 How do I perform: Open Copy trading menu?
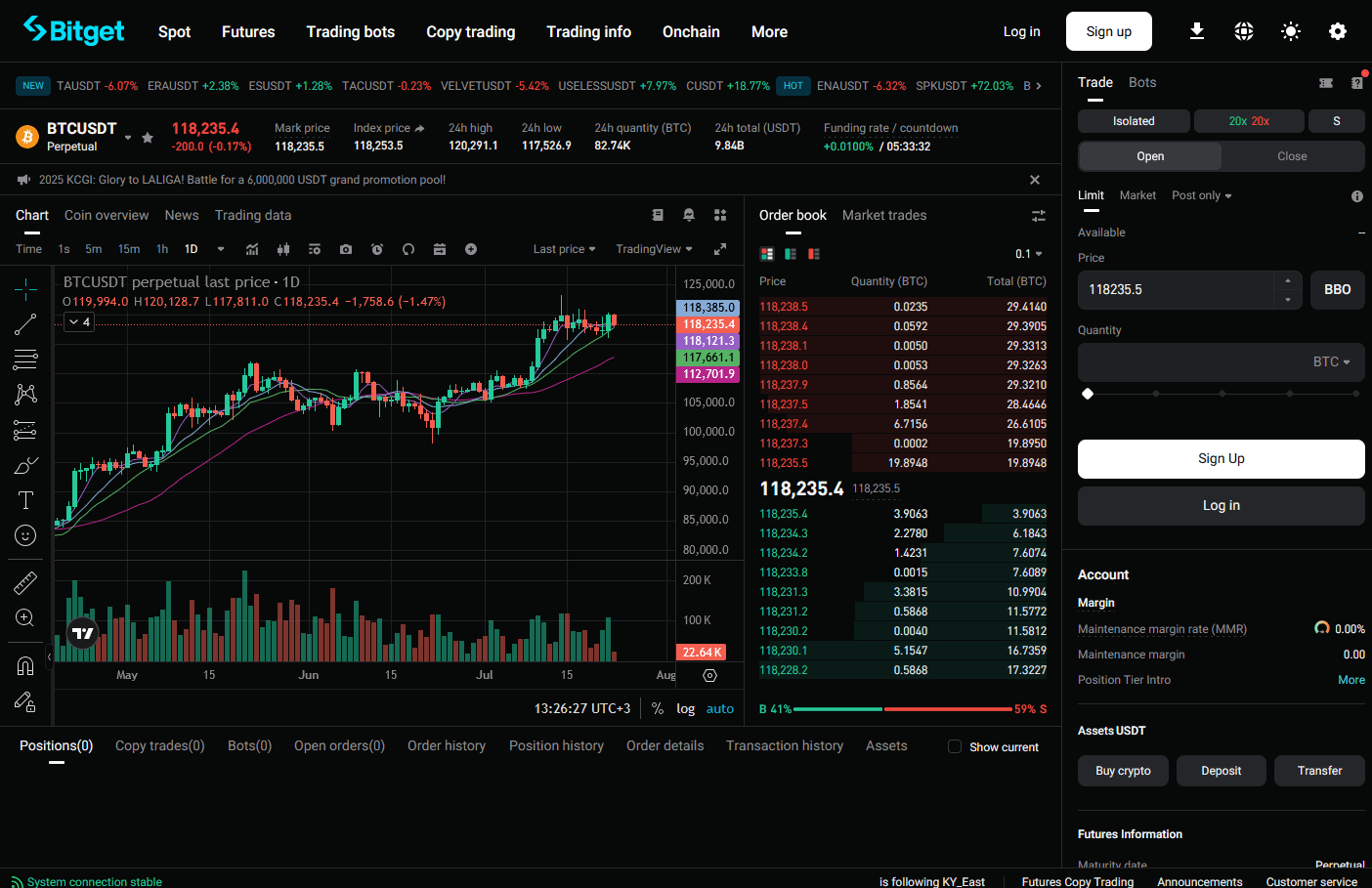[x=471, y=31]
